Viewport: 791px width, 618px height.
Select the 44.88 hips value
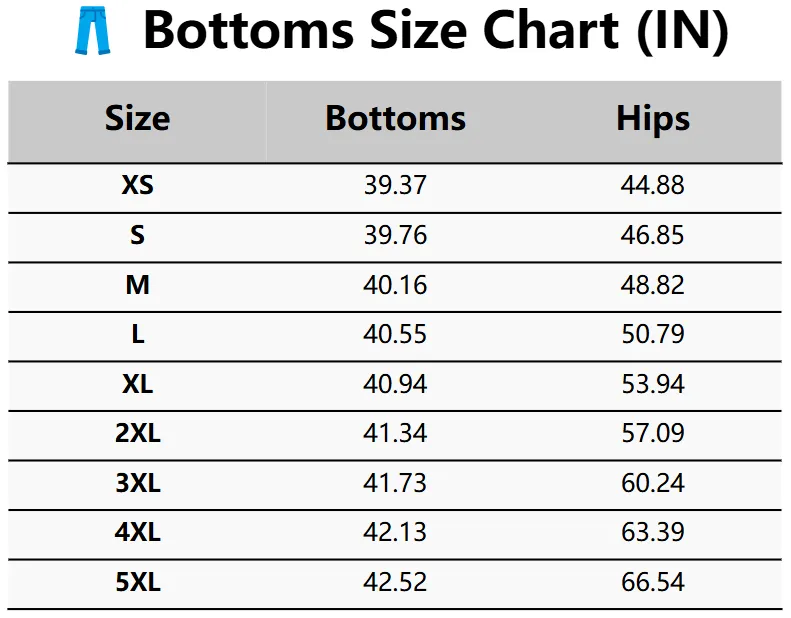pos(653,186)
